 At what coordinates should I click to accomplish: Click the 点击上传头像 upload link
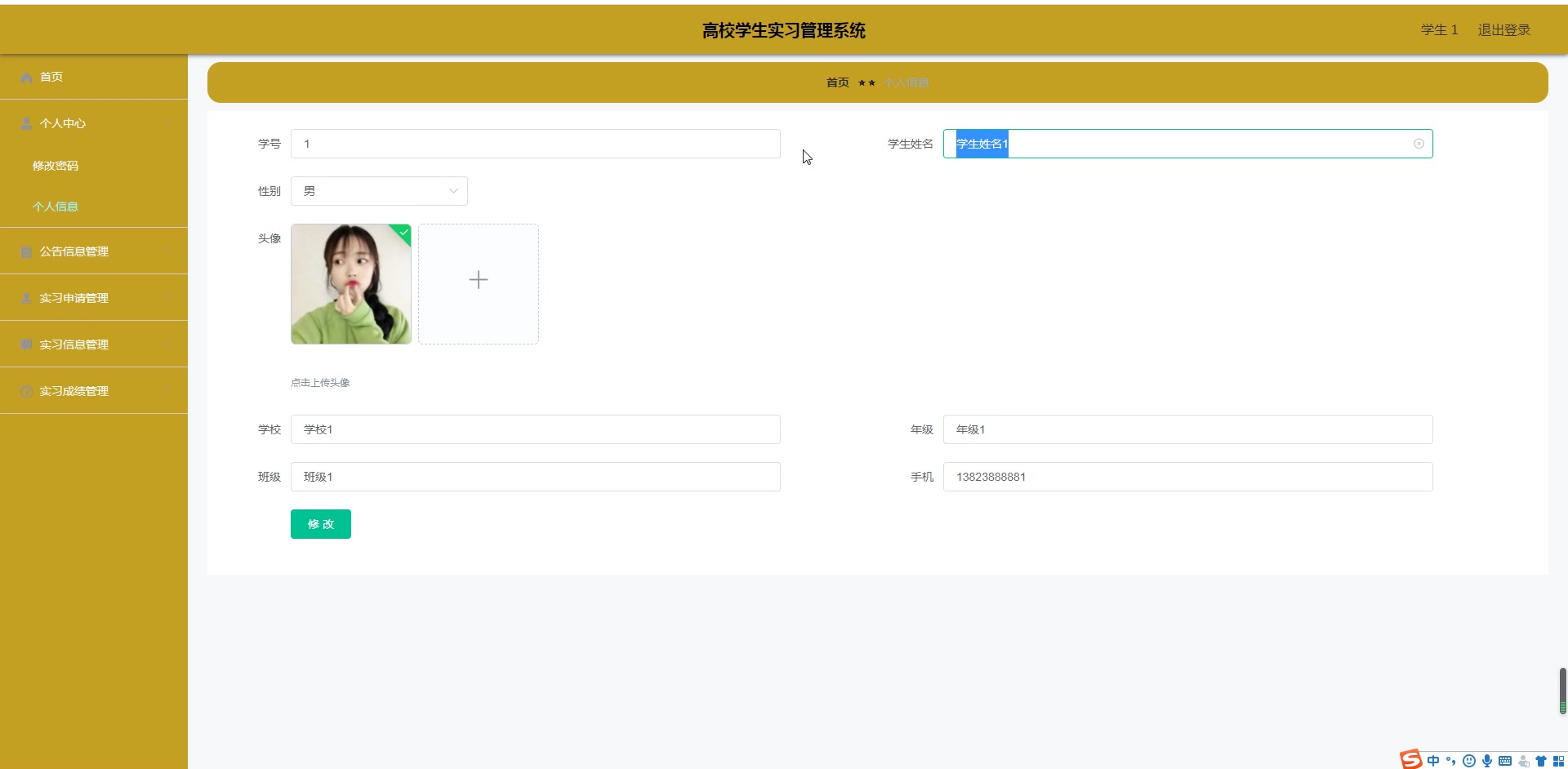pyautogui.click(x=319, y=381)
